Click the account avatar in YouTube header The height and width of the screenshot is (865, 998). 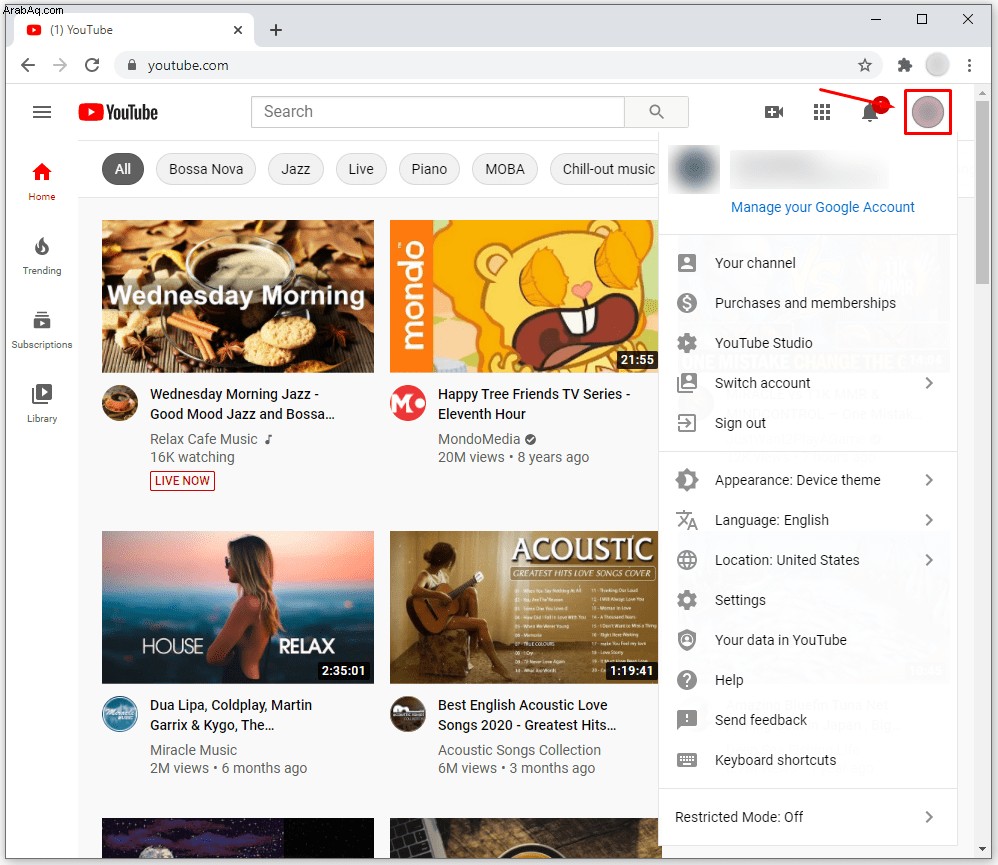coord(927,112)
